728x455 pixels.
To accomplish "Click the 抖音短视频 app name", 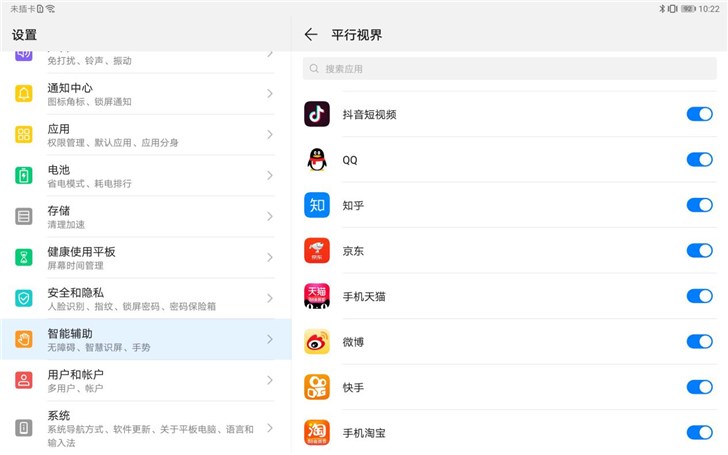I will point(369,114).
